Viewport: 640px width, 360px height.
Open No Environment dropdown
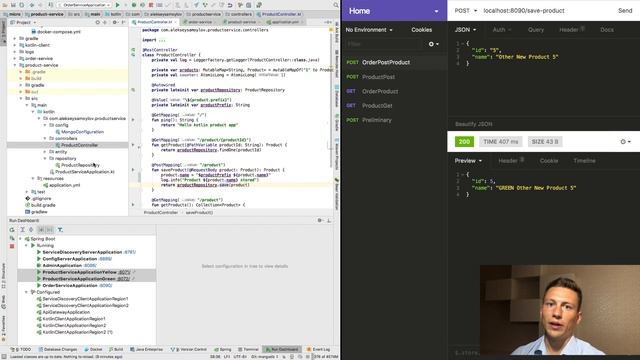(x=369, y=30)
